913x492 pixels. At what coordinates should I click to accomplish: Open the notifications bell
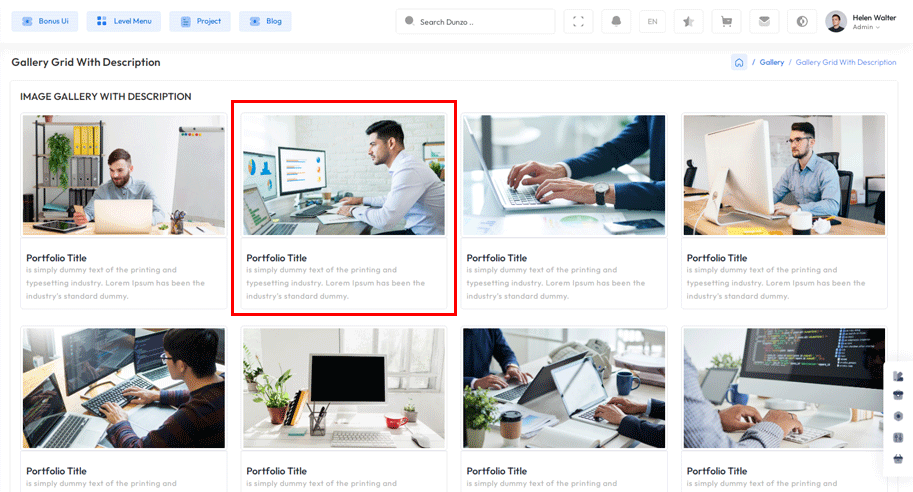tap(615, 21)
